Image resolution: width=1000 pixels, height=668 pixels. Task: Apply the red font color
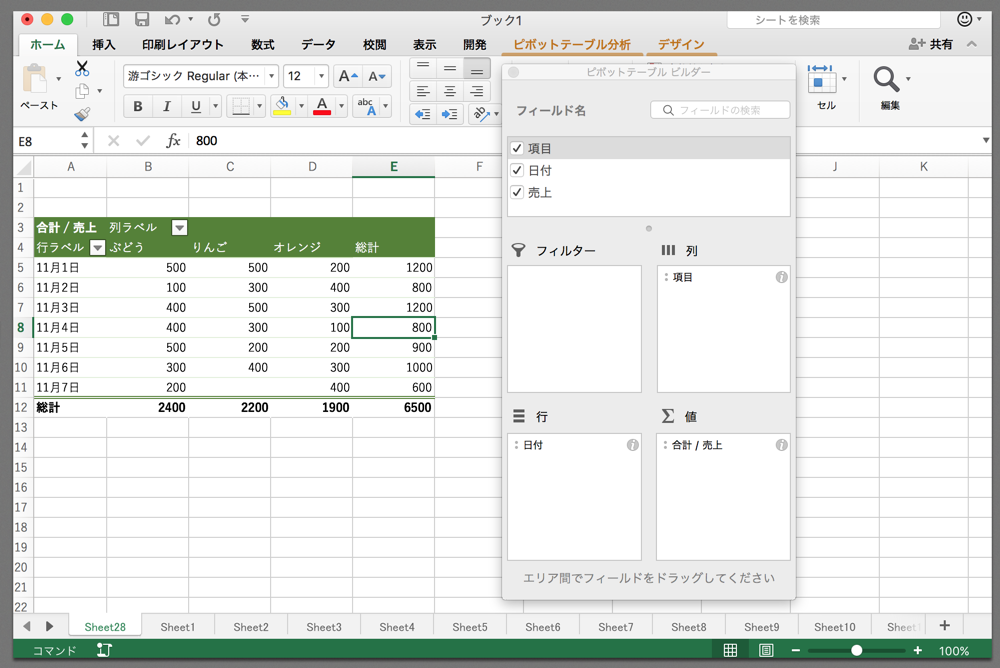pyautogui.click(x=322, y=106)
